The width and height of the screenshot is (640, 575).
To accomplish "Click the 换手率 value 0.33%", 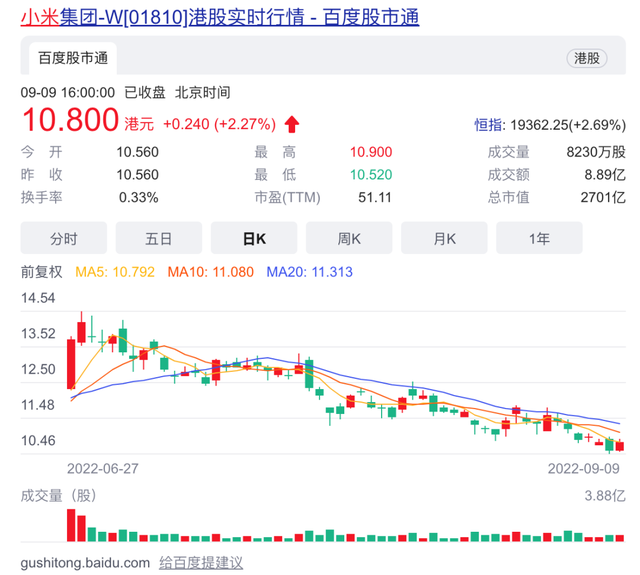I will point(138,198).
